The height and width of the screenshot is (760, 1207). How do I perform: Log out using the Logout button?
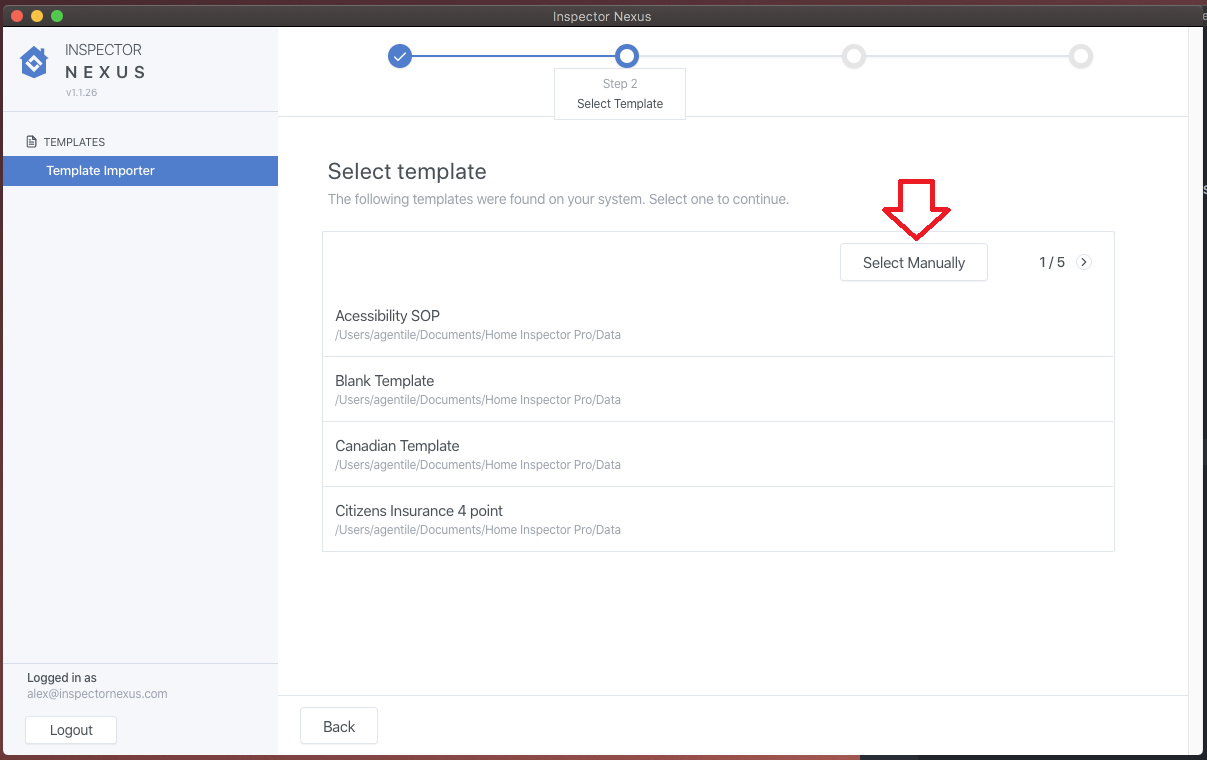pos(71,730)
